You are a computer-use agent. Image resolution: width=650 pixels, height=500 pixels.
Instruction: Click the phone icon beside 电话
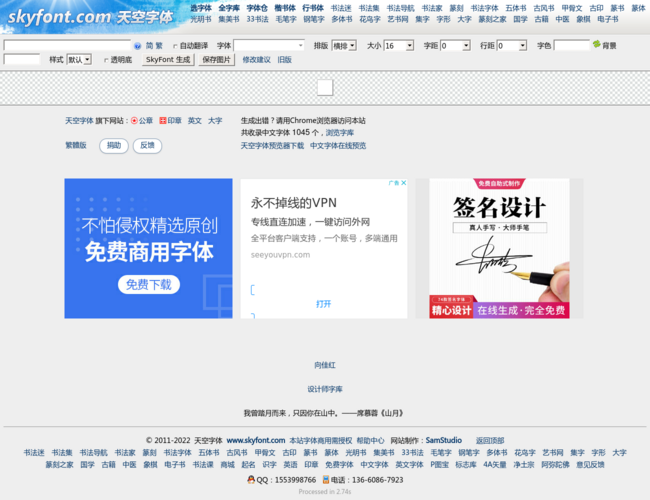coord(326,480)
